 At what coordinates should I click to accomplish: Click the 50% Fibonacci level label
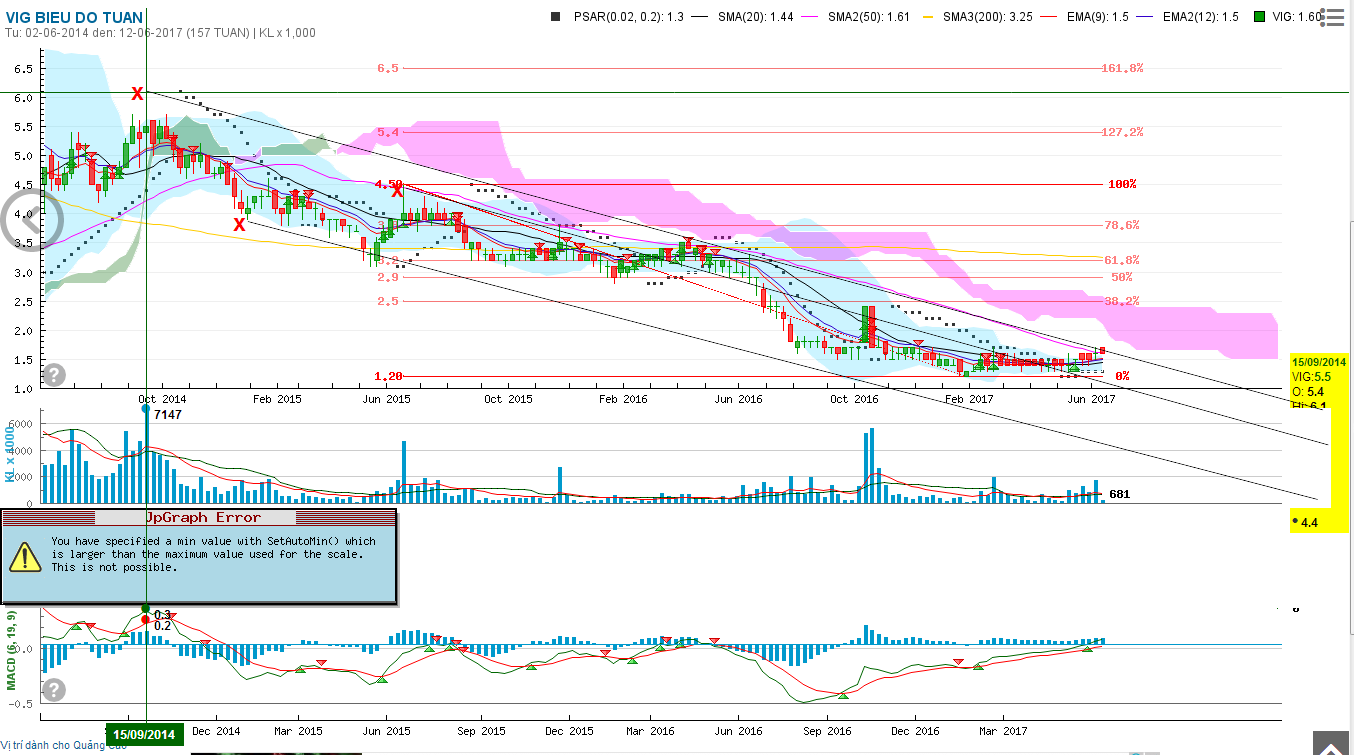pyautogui.click(x=1121, y=277)
